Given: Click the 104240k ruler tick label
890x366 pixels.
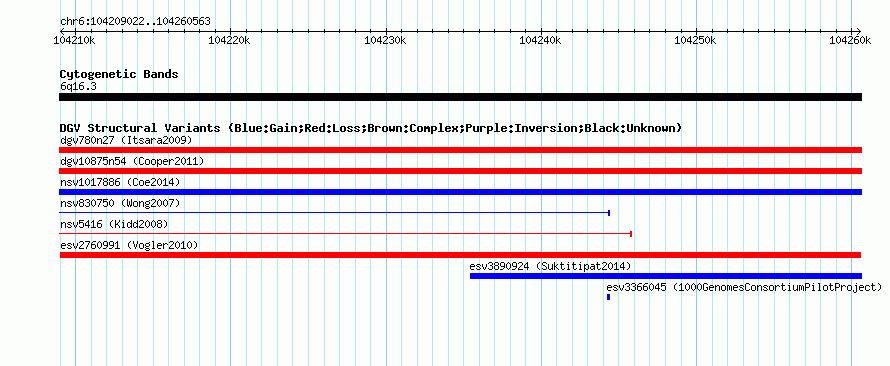Looking at the screenshot, I should coord(541,40).
